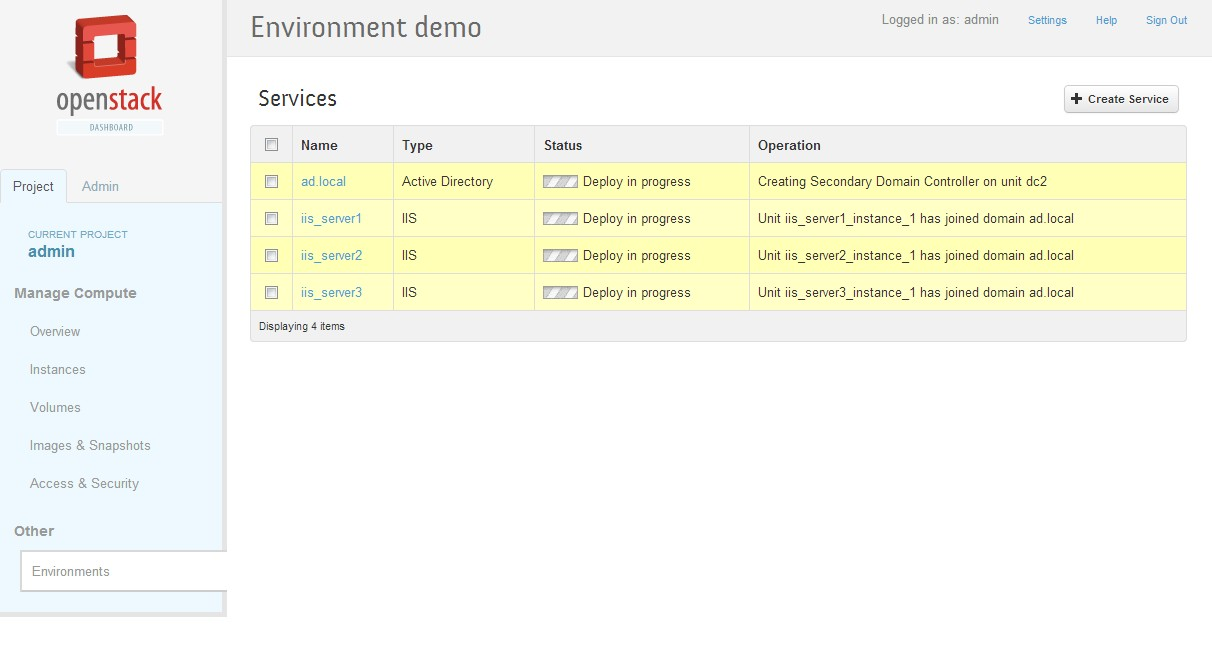Go to Instances in the sidebar

[58, 370]
